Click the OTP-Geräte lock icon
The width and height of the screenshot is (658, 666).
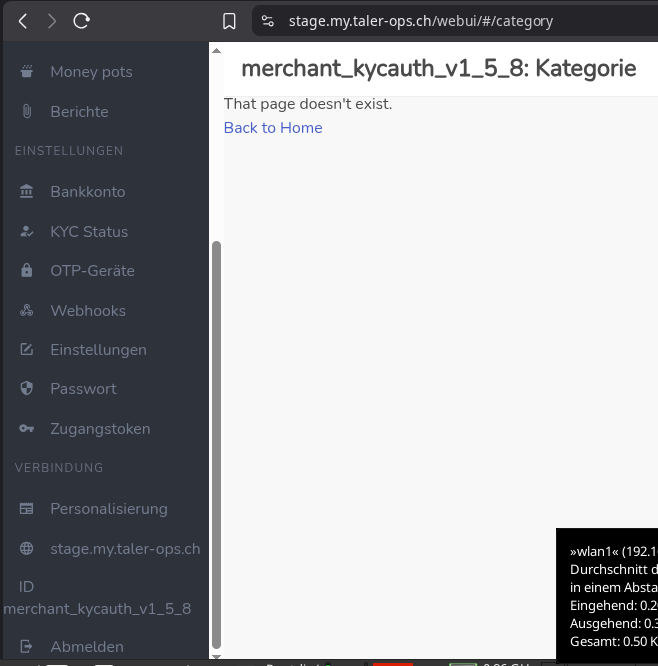tap(27, 271)
